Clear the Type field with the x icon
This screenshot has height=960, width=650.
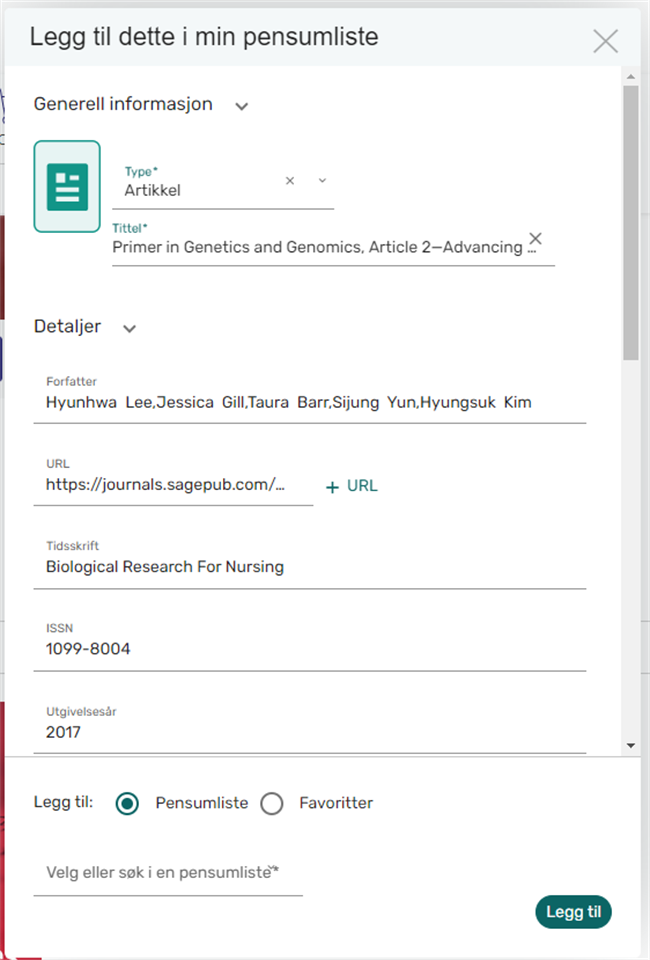point(290,181)
